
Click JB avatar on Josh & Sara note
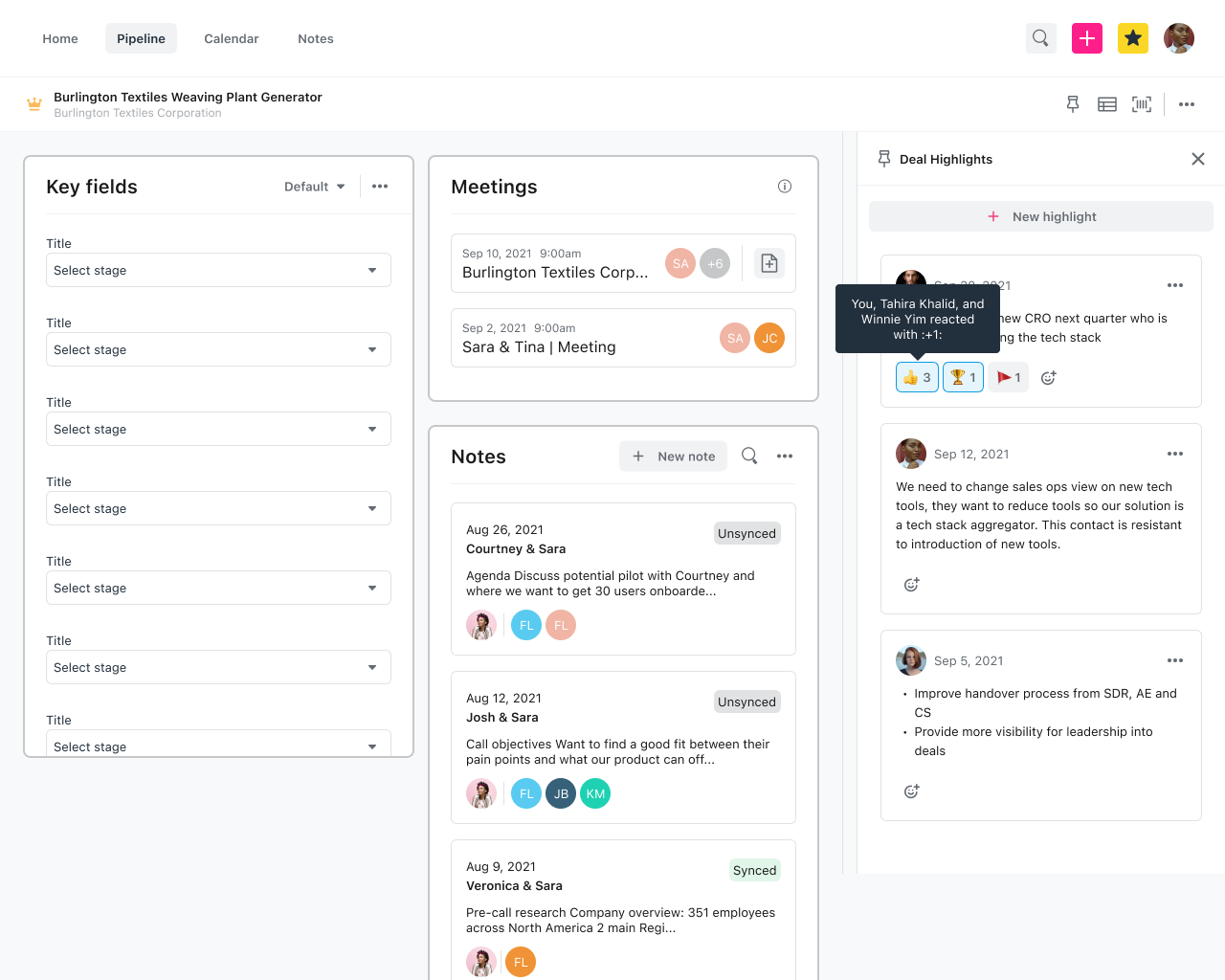pos(561,793)
